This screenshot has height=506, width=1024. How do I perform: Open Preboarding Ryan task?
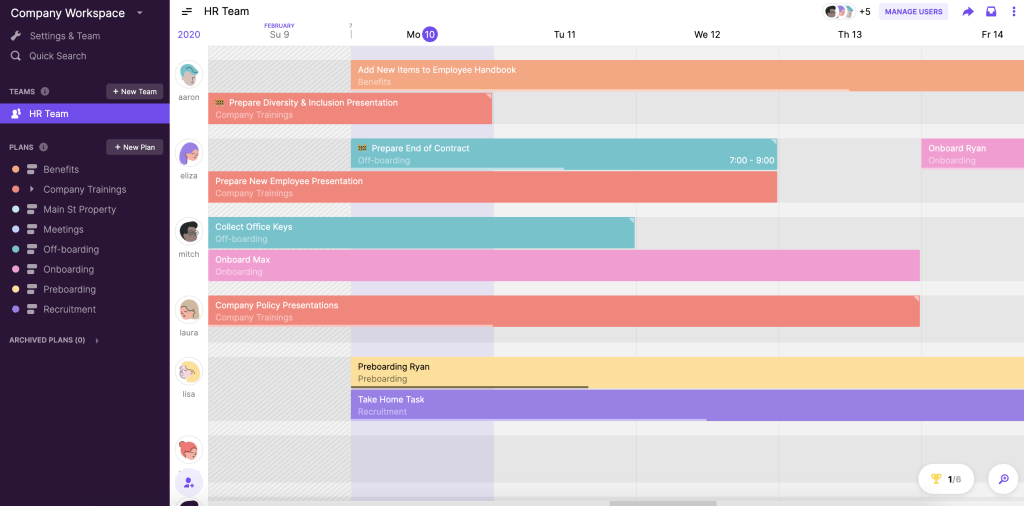[x=687, y=373]
